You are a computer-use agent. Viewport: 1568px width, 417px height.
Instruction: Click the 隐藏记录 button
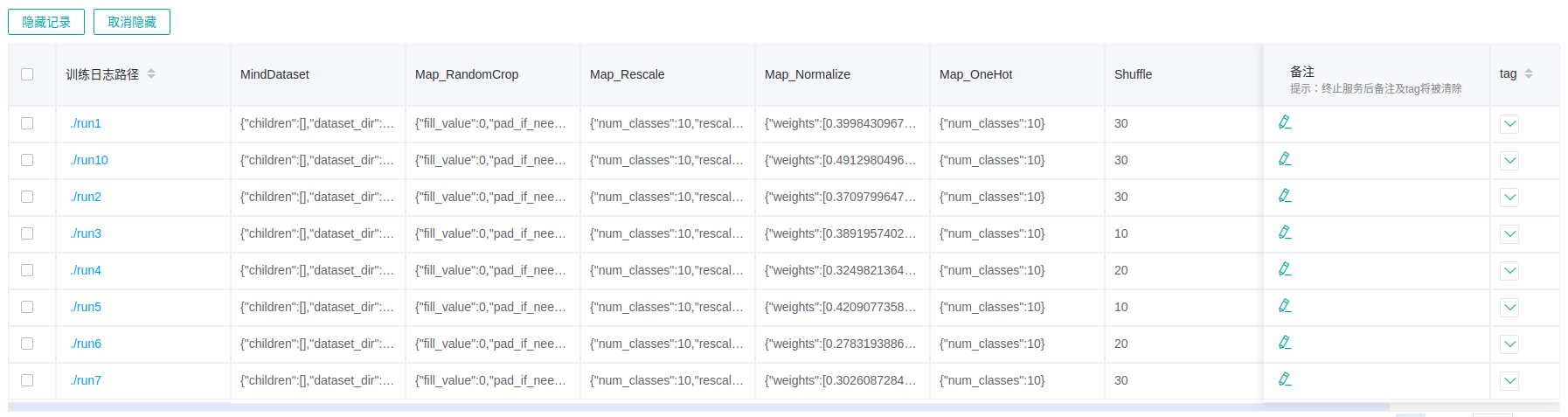click(x=46, y=22)
